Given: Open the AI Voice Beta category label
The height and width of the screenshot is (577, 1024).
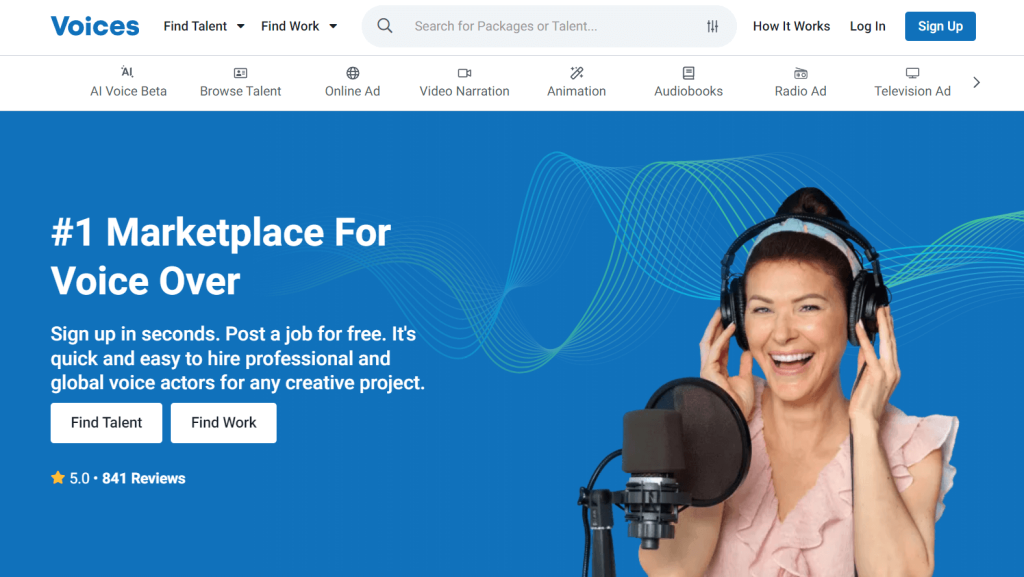Looking at the screenshot, I should tap(128, 91).
